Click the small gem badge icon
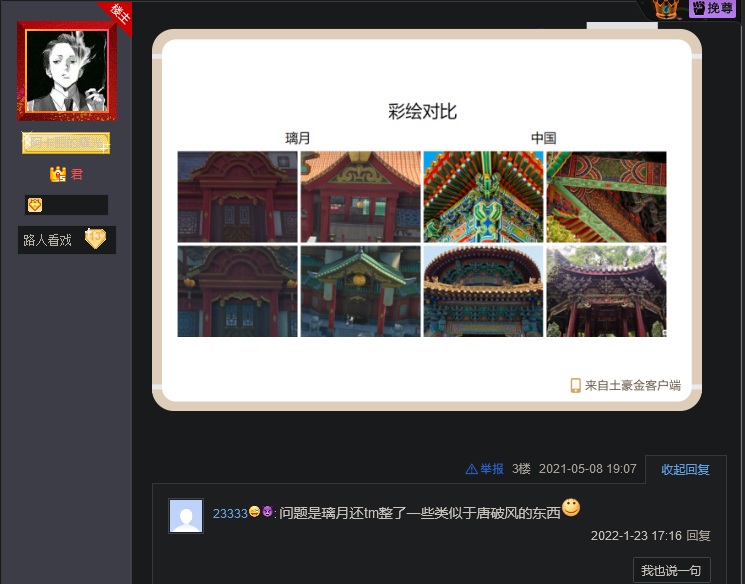Image resolution: width=745 pixels, height=584 pixels. pyautogui.click(x=35, y=205)
